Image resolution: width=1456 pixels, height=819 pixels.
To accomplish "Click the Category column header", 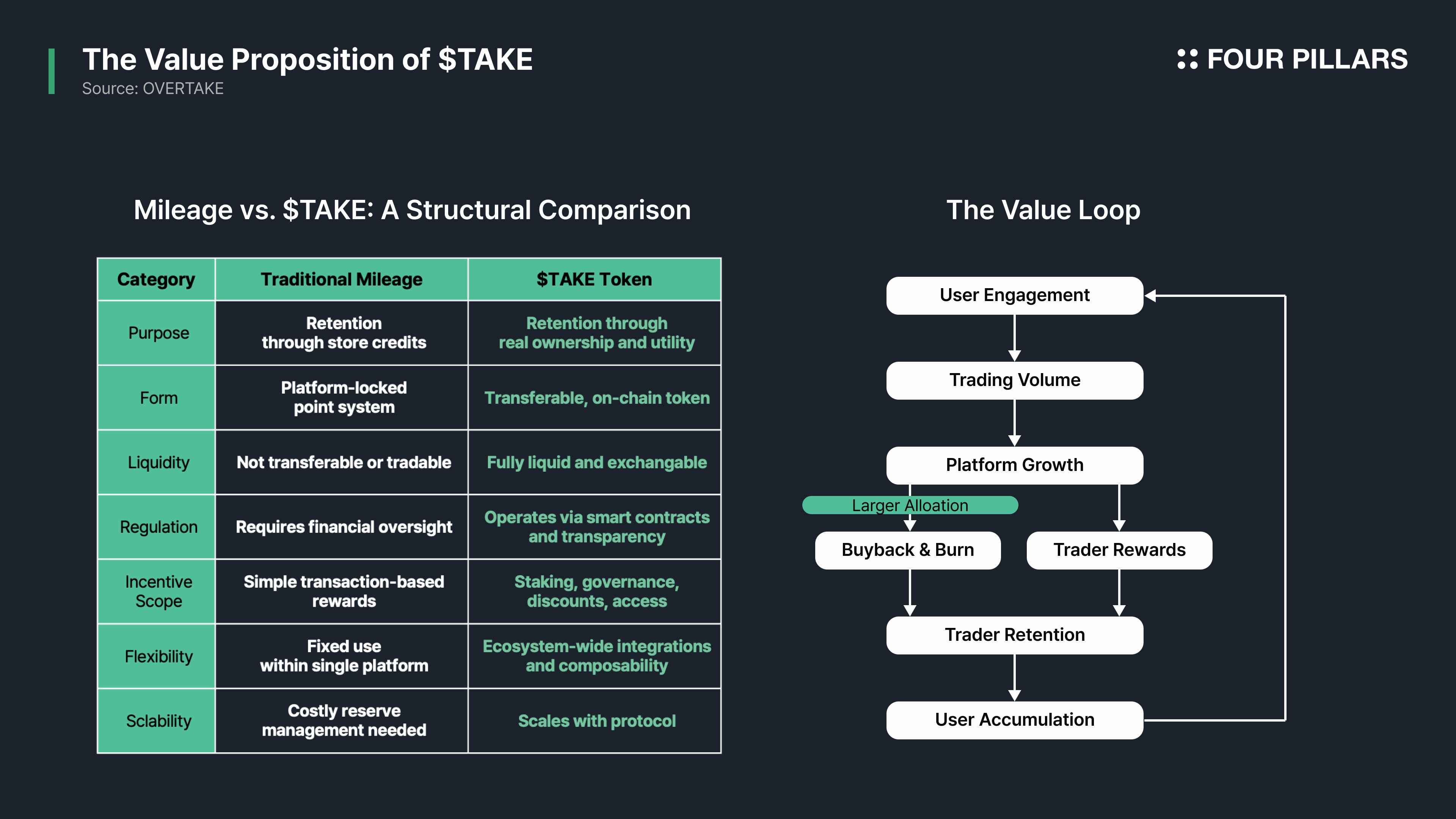I will coord(156,279).
